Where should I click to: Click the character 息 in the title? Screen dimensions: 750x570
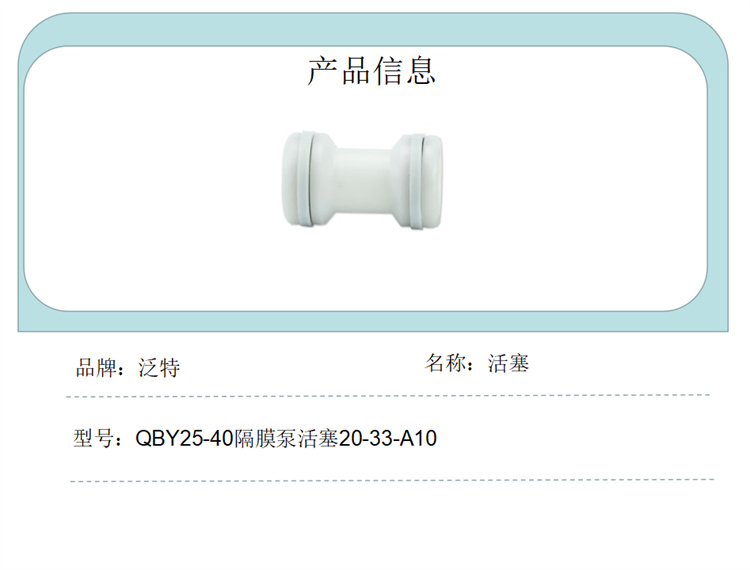[x=420, y=71]
